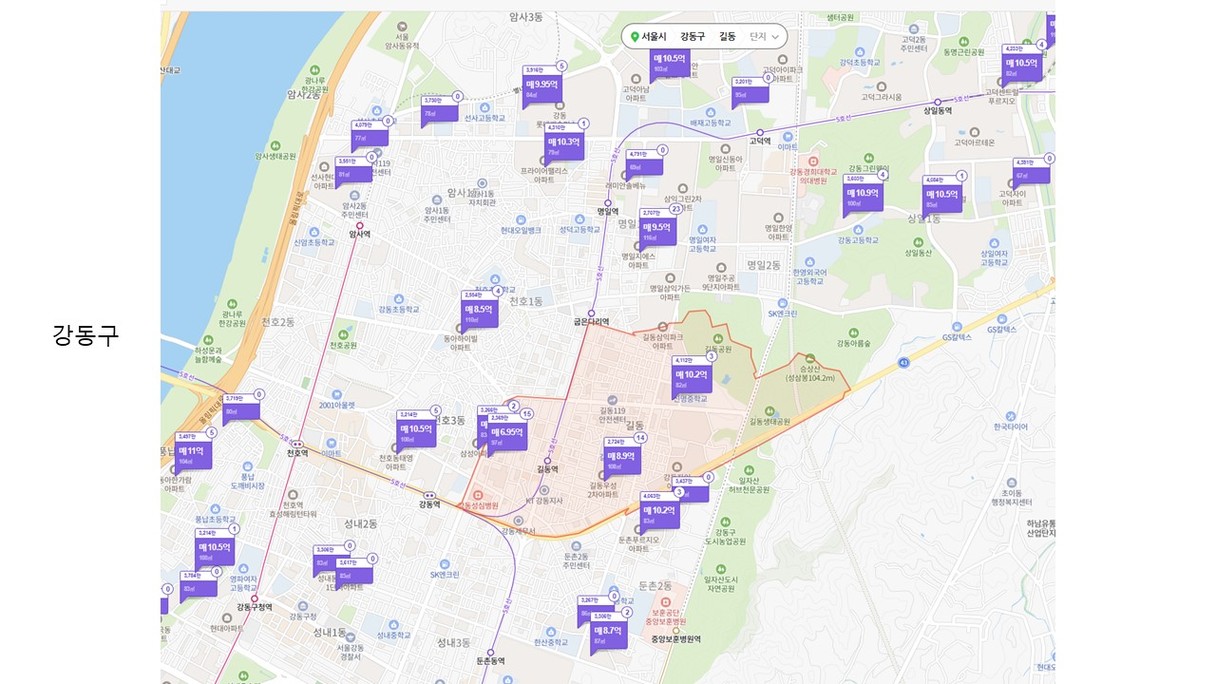Click the 강동구청역 station label
Image resolution: width=1216 pixels, height=684 pixels.
(x=254, y=608)
